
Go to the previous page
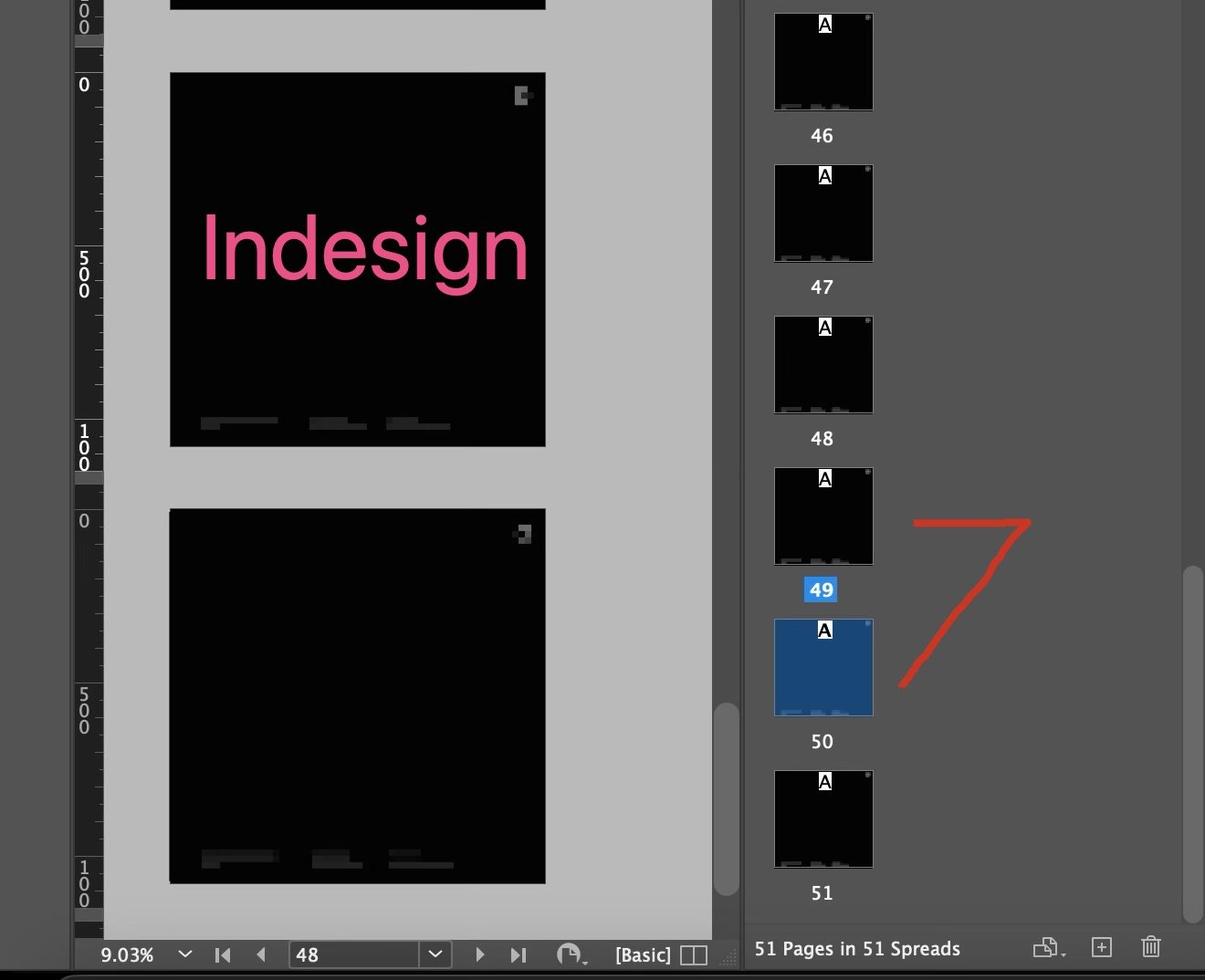pyautogui.click(x=261, y=954)
